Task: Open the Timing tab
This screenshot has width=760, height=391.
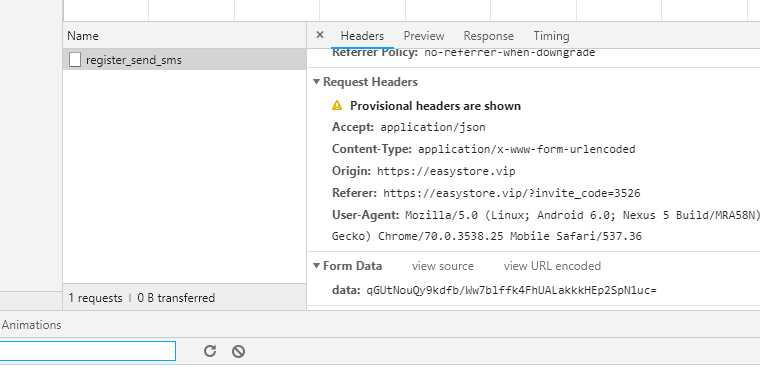Action: [x=551, y=36]
